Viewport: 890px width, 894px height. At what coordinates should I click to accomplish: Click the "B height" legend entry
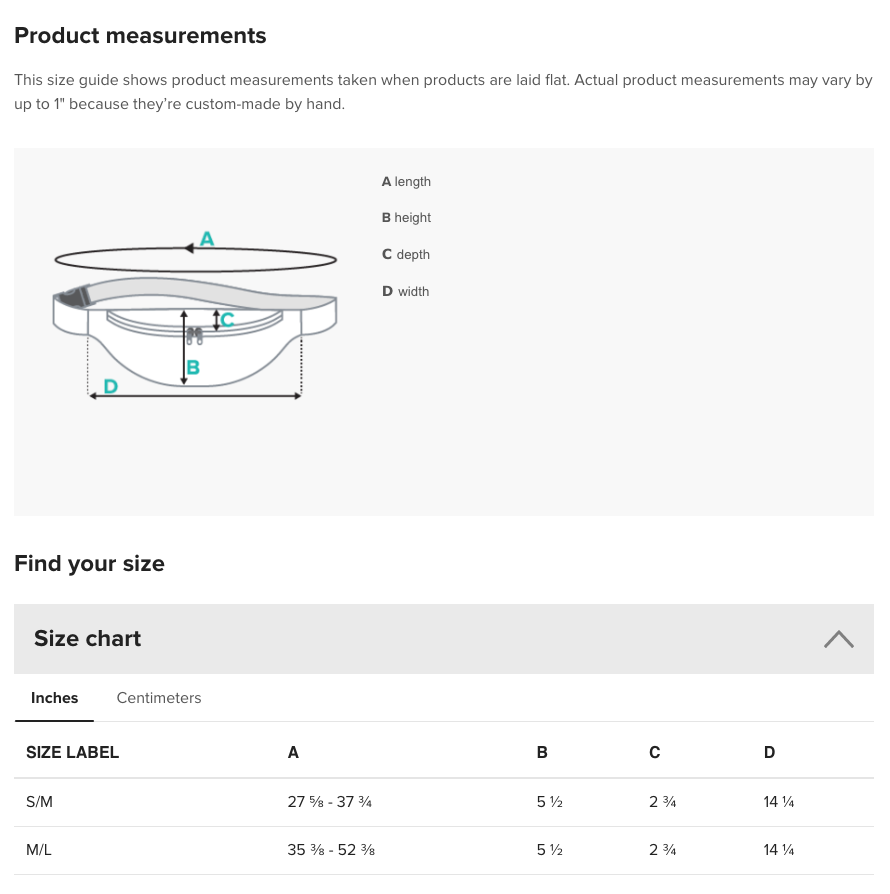tap(406, 218)
